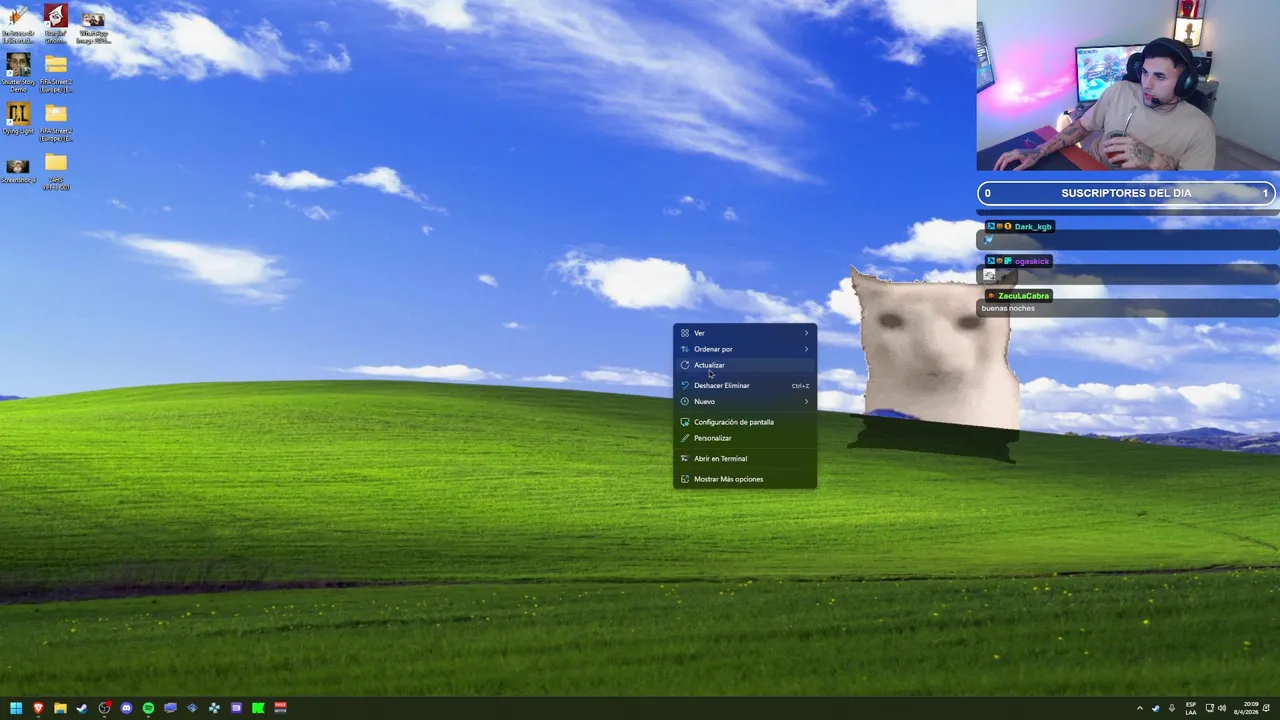Click the refresh icon beside Actualizar

pos(685,365)
